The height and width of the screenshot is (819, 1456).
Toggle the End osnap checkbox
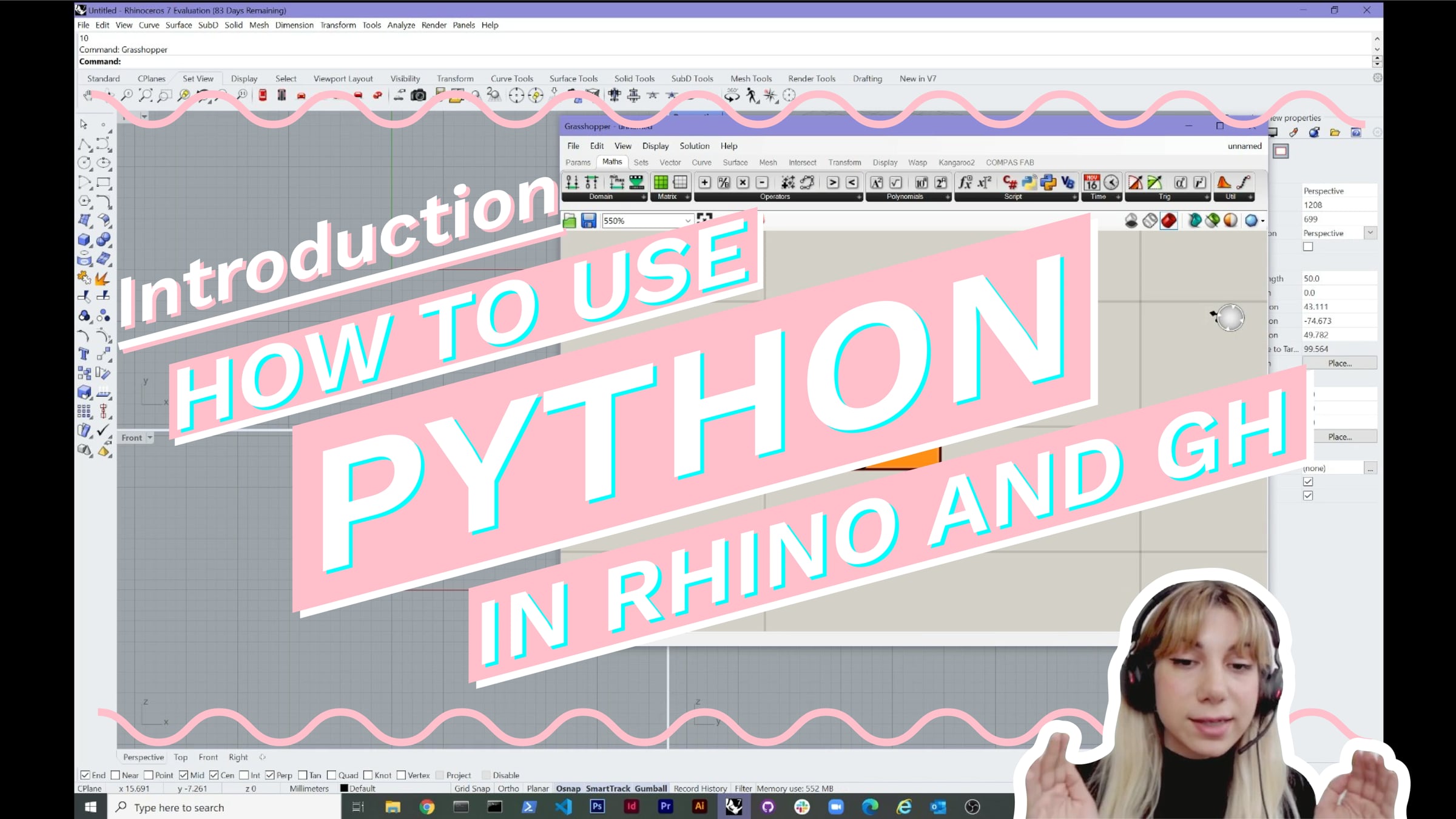[86, 775]
